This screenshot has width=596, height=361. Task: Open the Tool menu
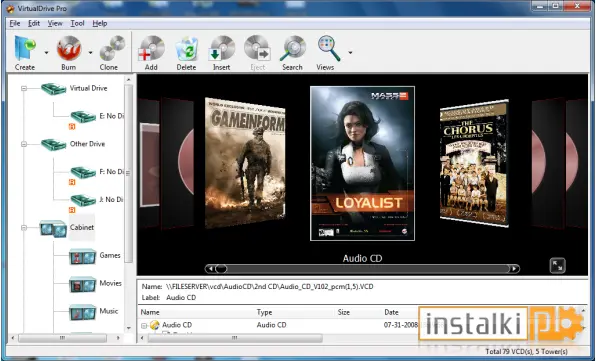(x=77, y=24)
